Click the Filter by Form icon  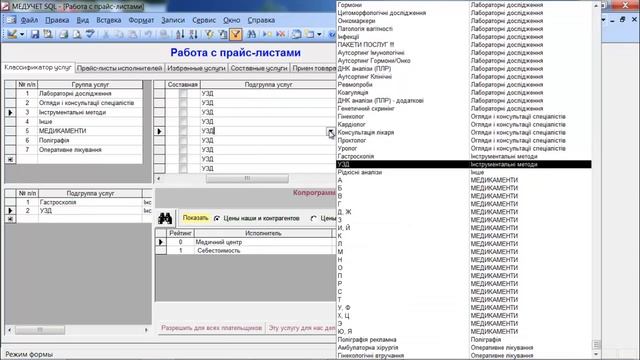click(x=223, y=35)
